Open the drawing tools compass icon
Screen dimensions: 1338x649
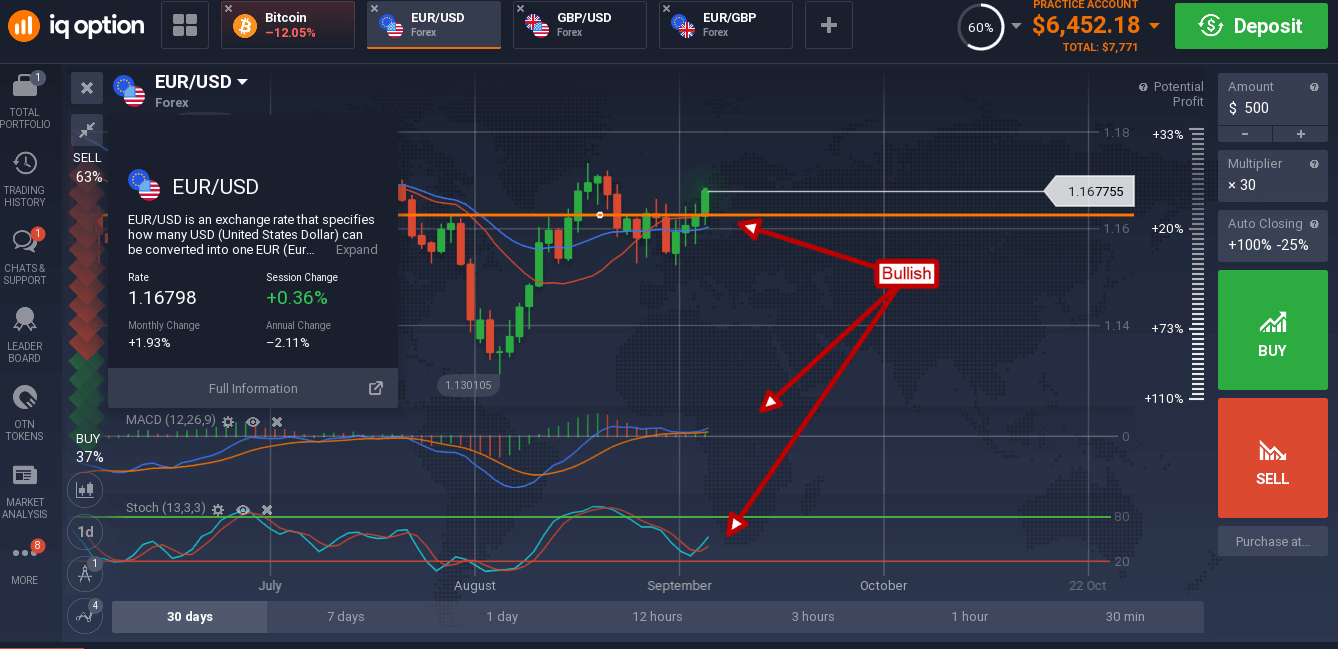point(85,574)
